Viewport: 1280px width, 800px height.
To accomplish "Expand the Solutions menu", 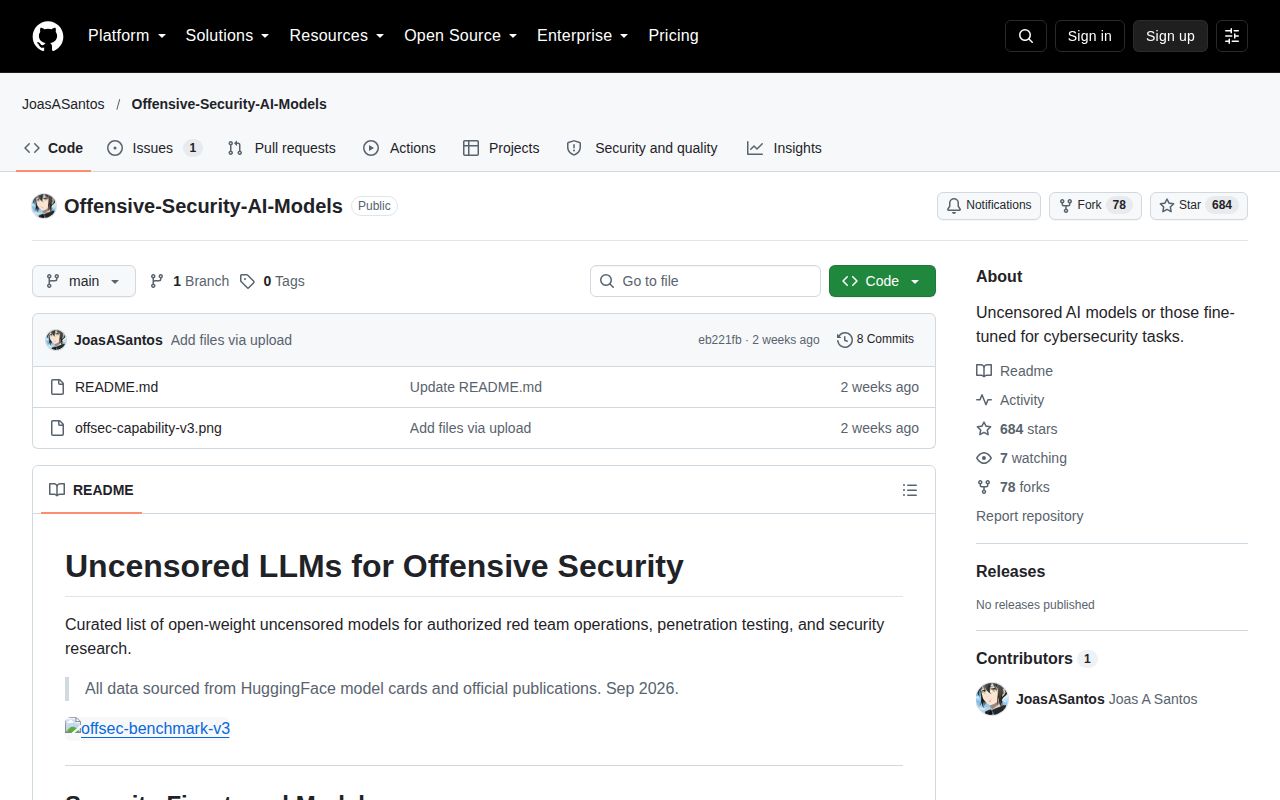I will tap(228, 36).
